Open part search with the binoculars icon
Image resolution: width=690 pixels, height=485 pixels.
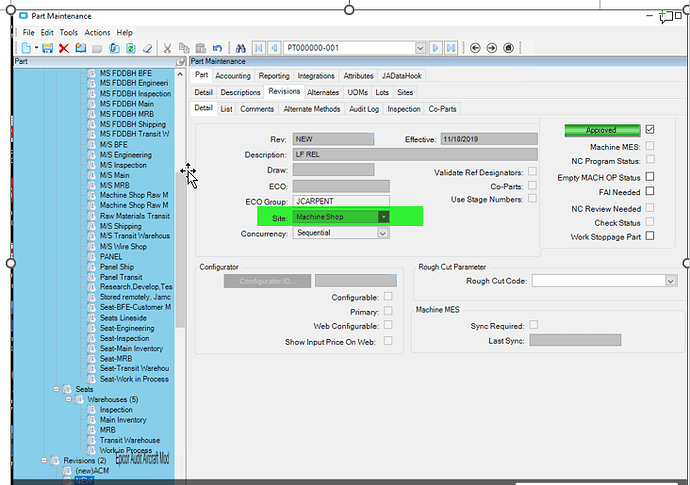[x=240, y=48]
